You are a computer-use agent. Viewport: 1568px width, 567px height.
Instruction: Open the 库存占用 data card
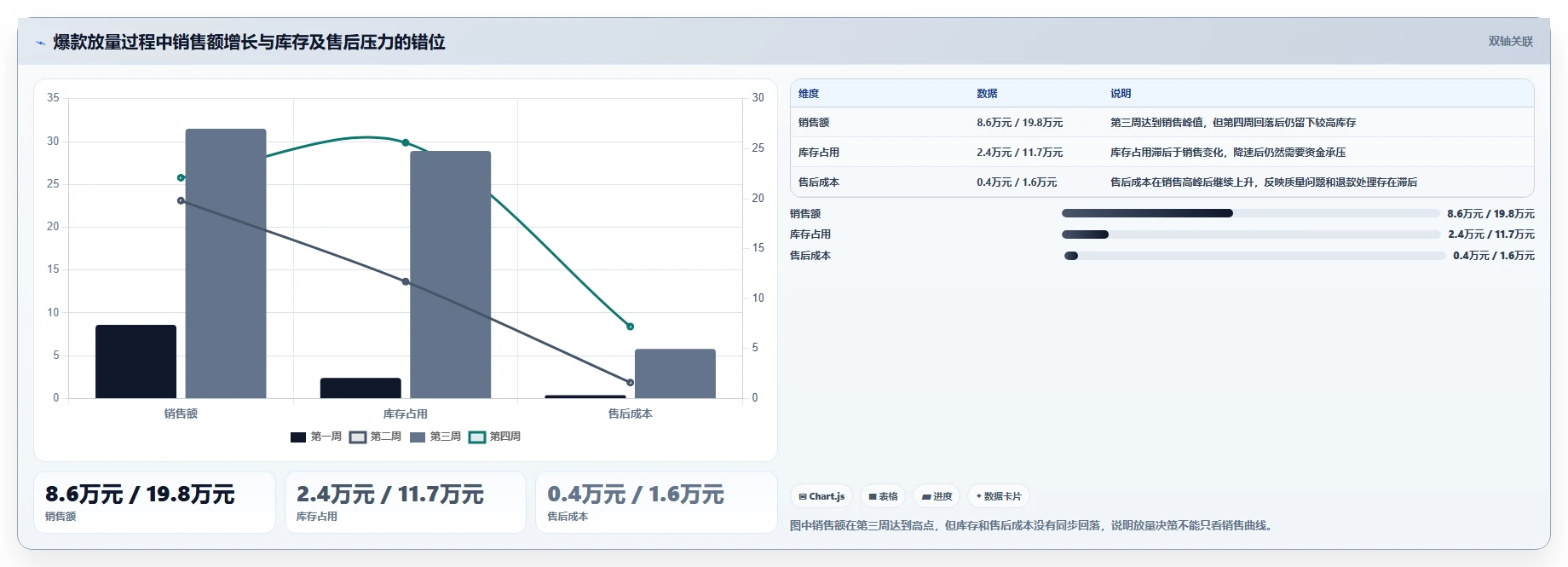pyautogui.click(x=406, y=502)
